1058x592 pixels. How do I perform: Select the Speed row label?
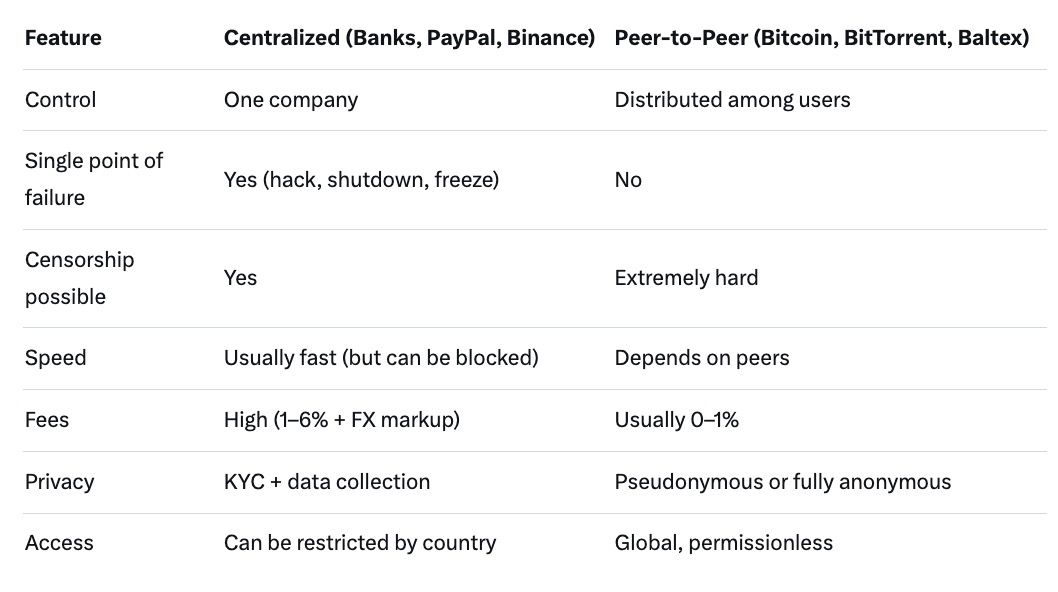56,358
